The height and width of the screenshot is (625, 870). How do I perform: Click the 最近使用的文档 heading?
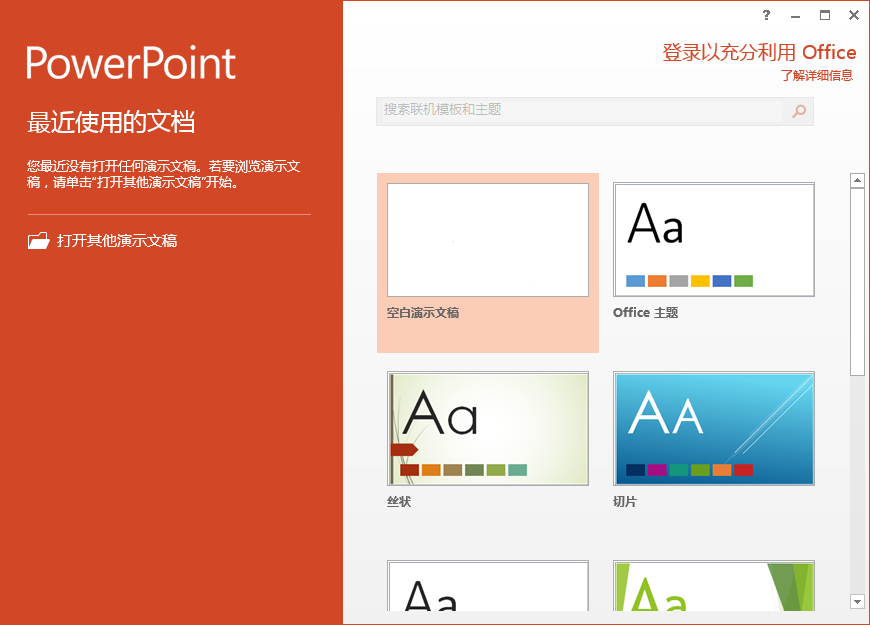click(x=111, y=122)
